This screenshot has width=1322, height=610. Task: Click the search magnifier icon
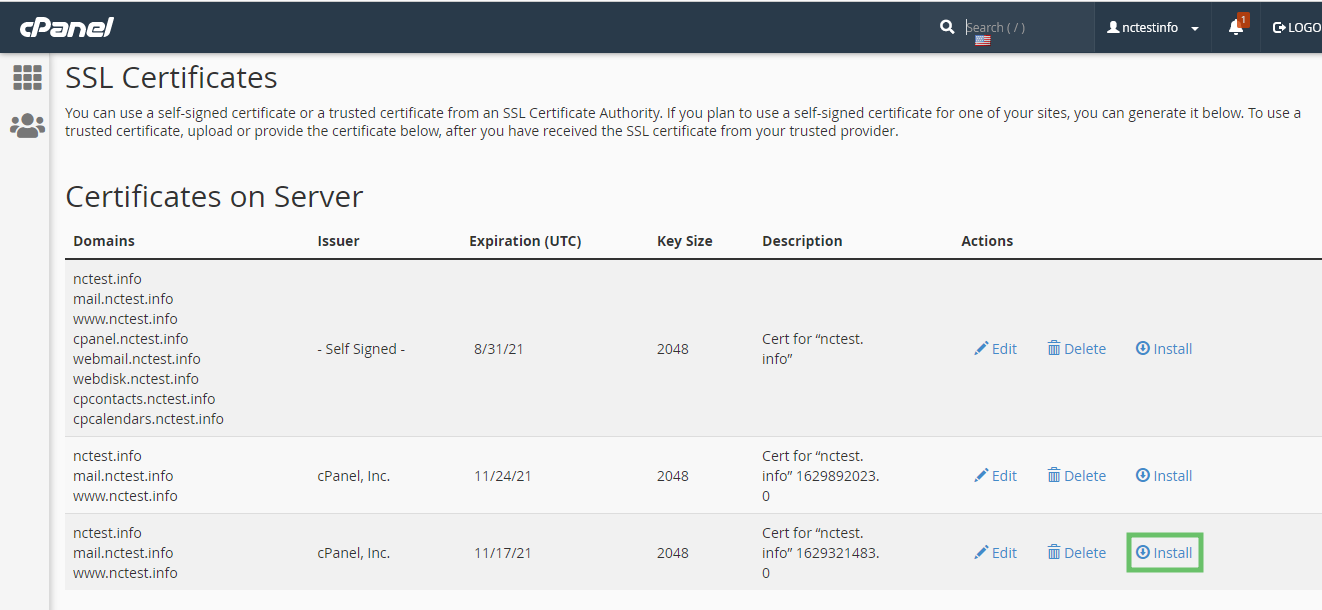[947, 27]
